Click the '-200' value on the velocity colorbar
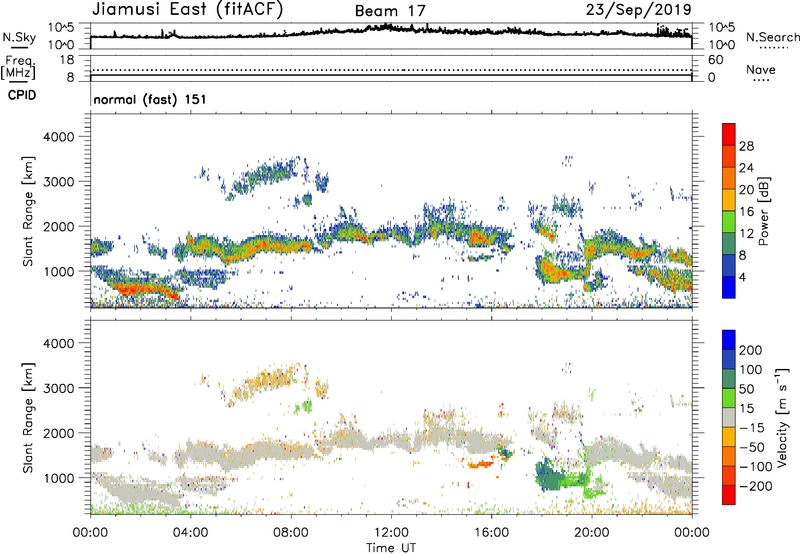The height and width of the screenshot is (554, 800). [x=754, y=486]
